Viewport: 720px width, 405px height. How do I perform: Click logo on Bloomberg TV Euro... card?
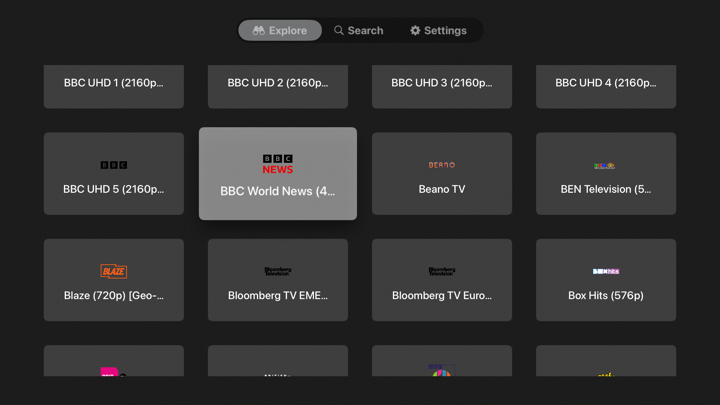coord(442,271)
